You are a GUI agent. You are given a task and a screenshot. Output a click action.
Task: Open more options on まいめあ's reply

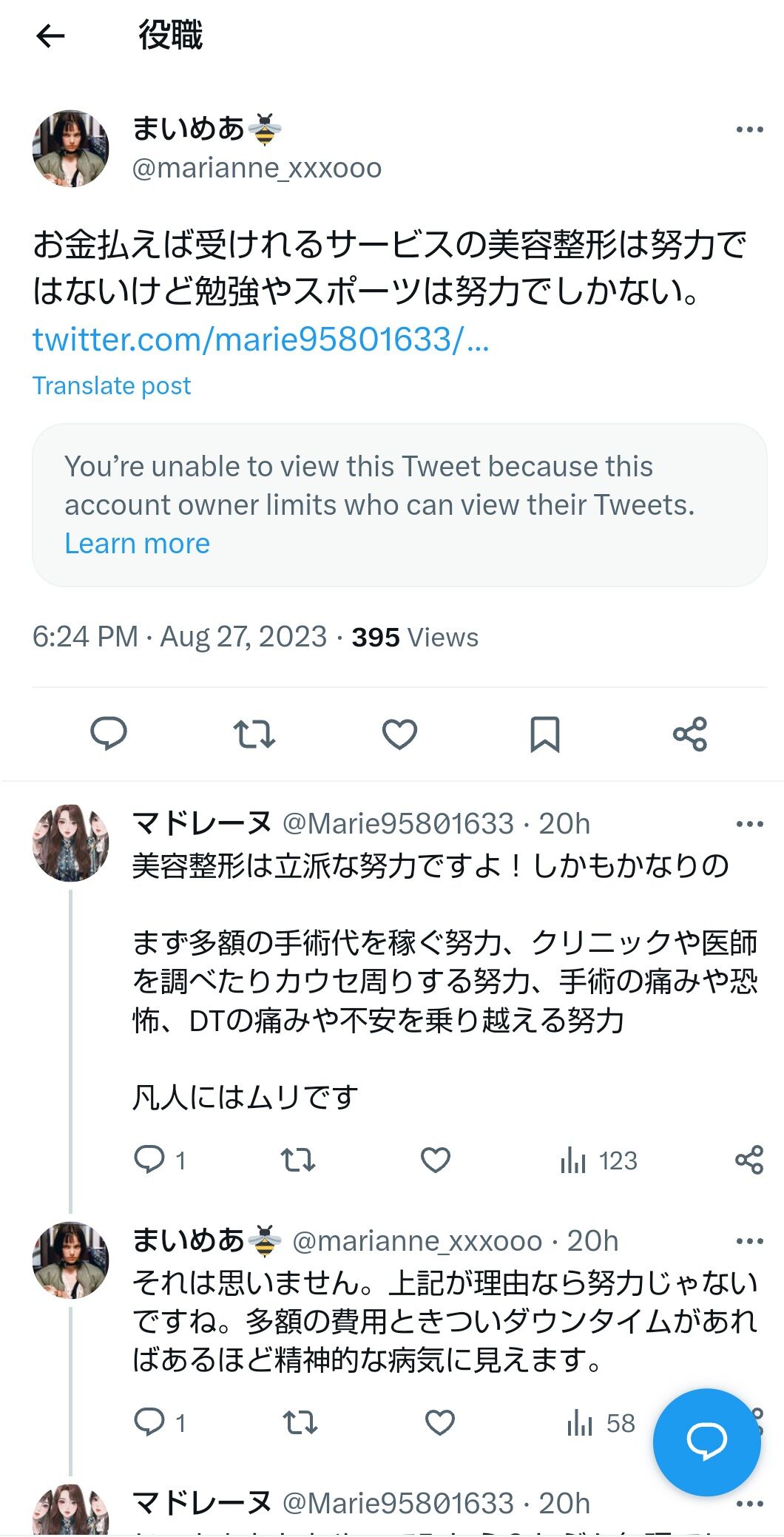pyautogui.click(x=749, y=1241)
